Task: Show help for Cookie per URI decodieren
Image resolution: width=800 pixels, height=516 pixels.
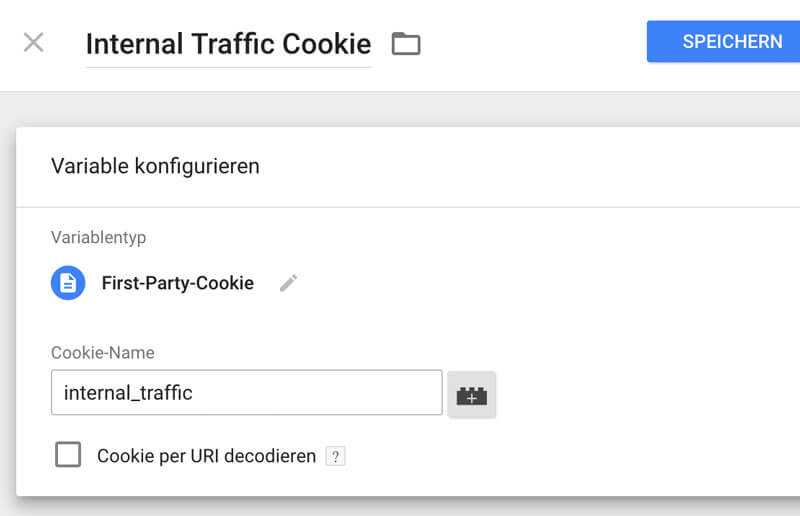Action: [335, 456]
